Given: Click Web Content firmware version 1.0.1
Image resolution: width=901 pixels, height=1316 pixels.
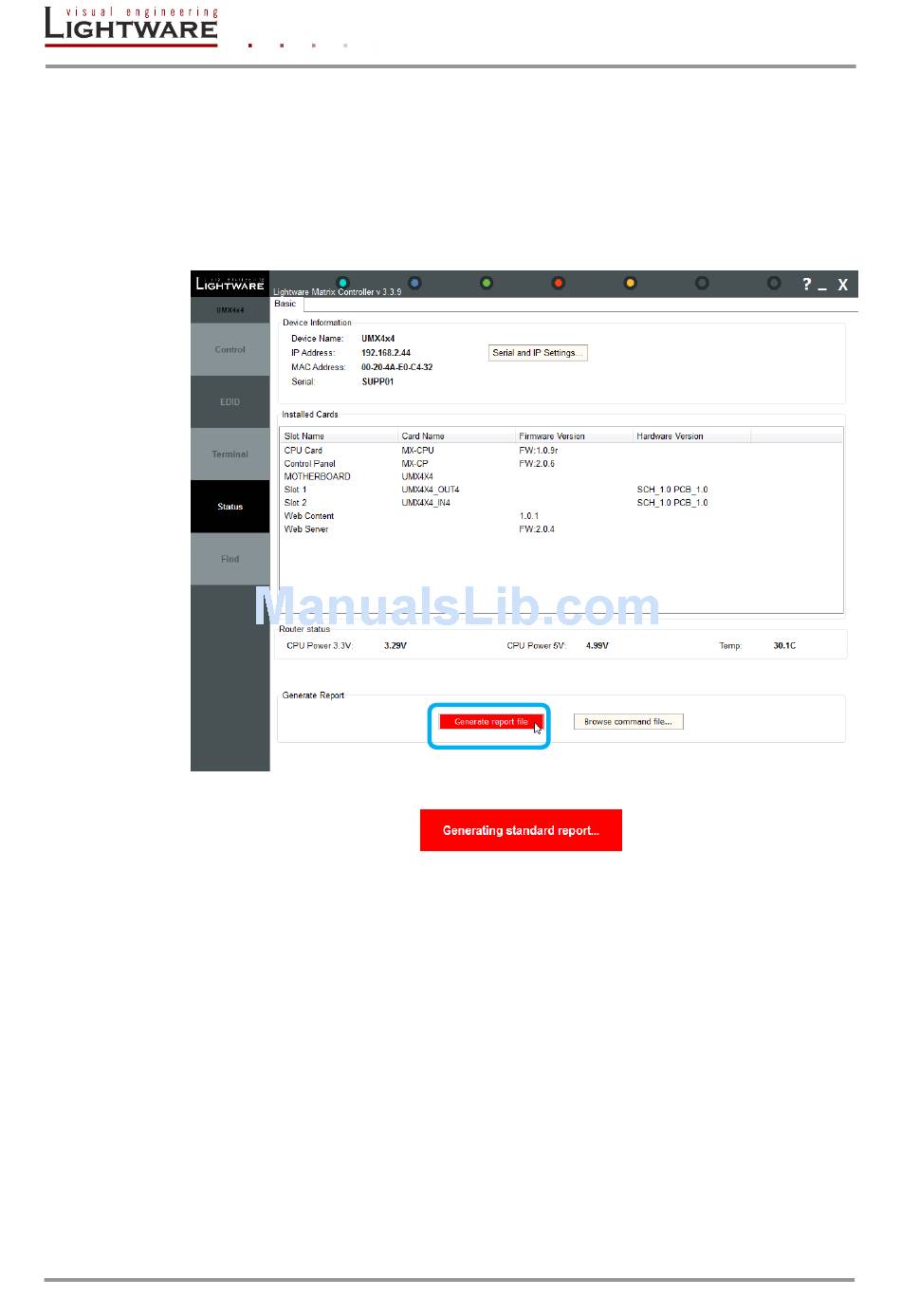Looking at the screenshot, I should coord(529,516).
